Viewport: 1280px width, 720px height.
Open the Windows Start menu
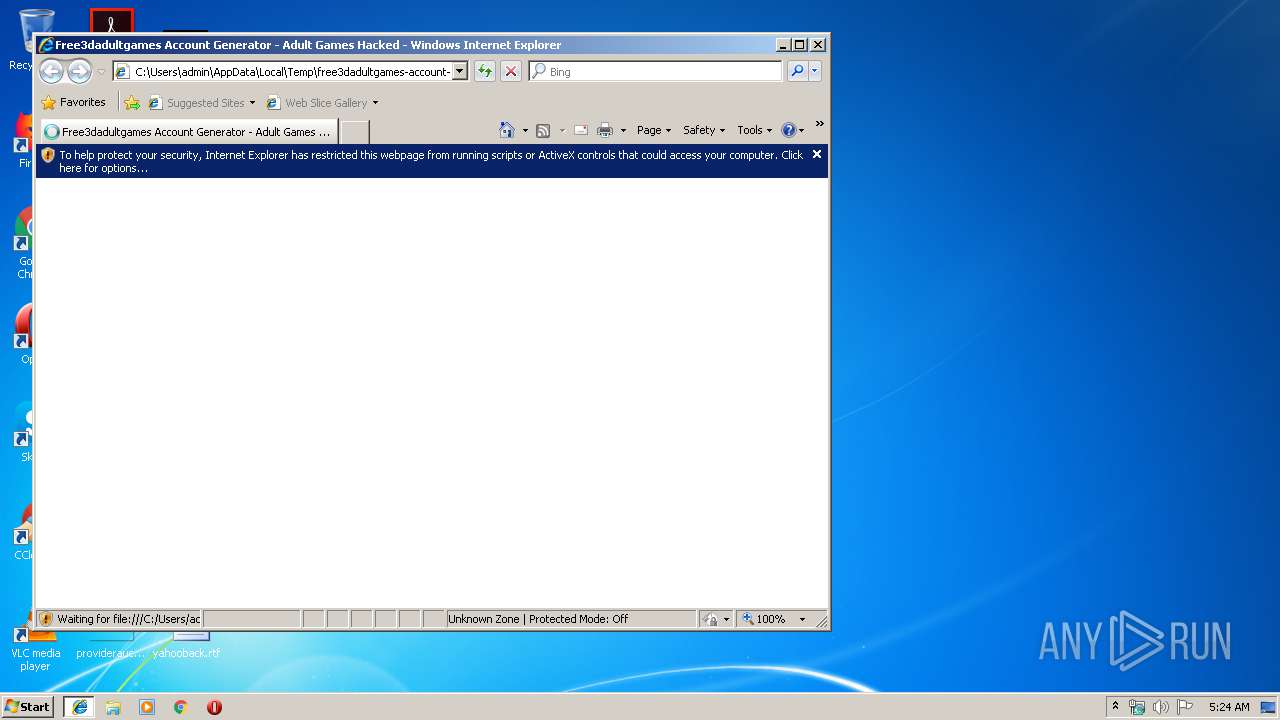point(28,706)
